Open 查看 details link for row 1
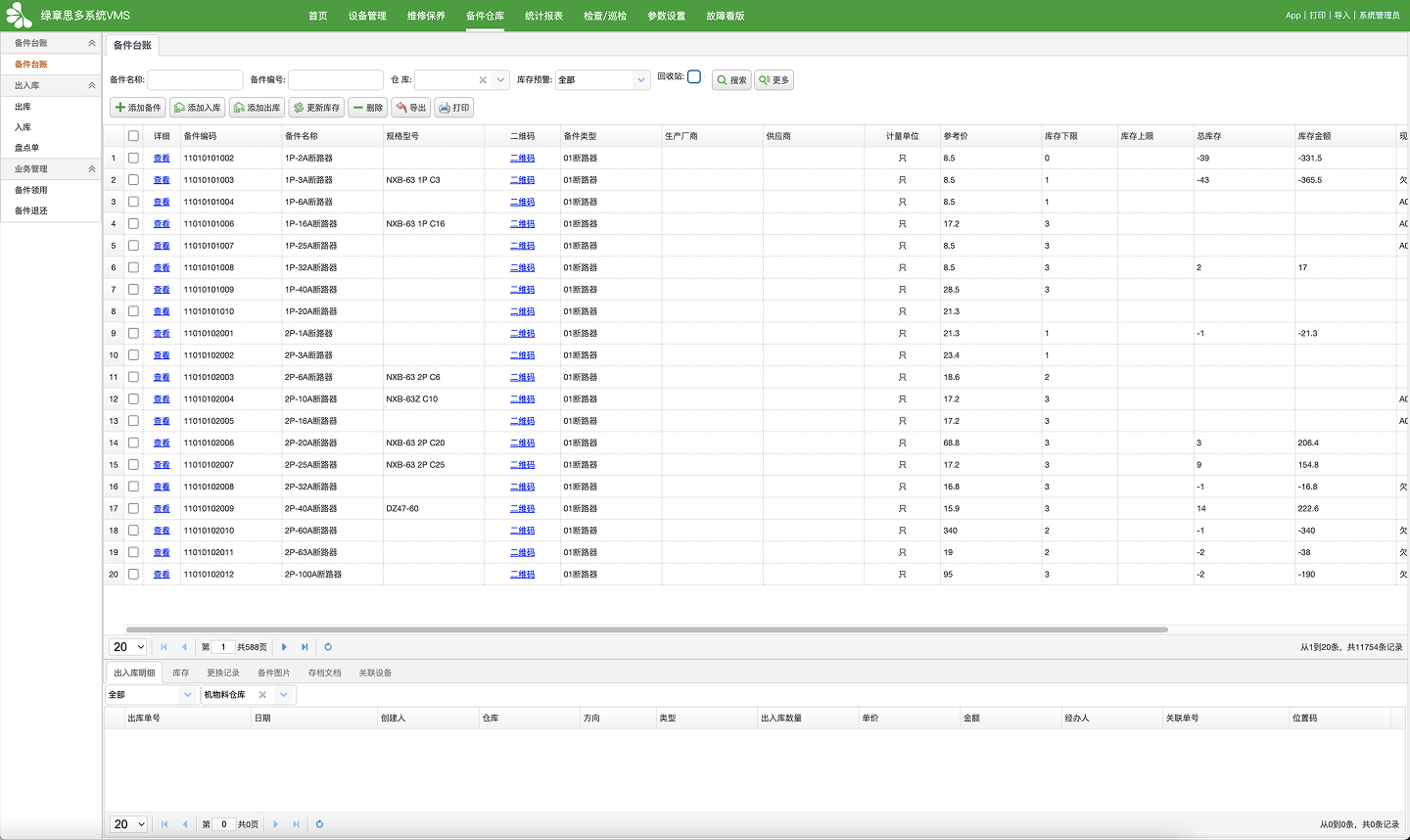Image resolution: width=1410 pixels, height=840 pixels. point(162,159)
